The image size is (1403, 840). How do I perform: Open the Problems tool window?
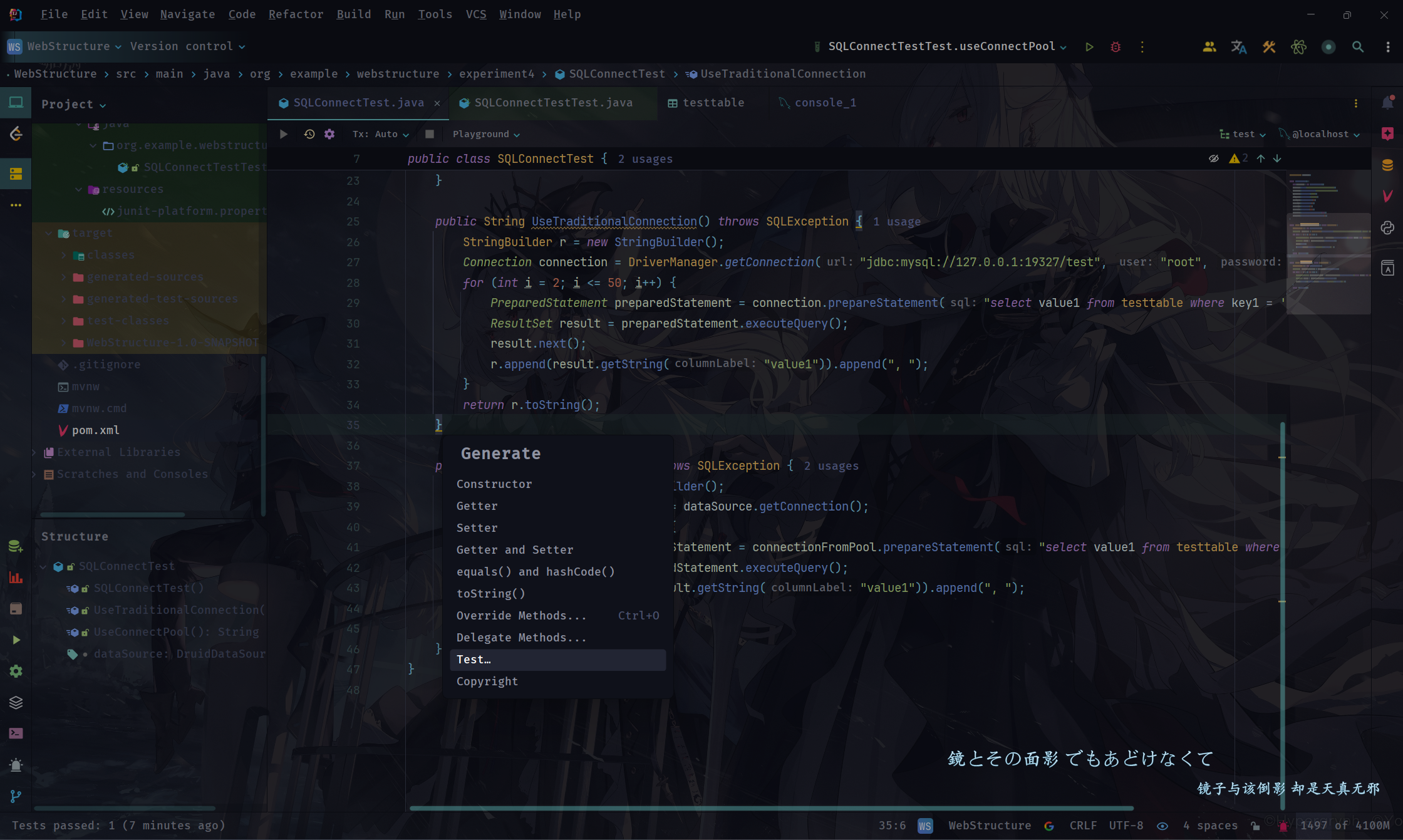point(16,764)
